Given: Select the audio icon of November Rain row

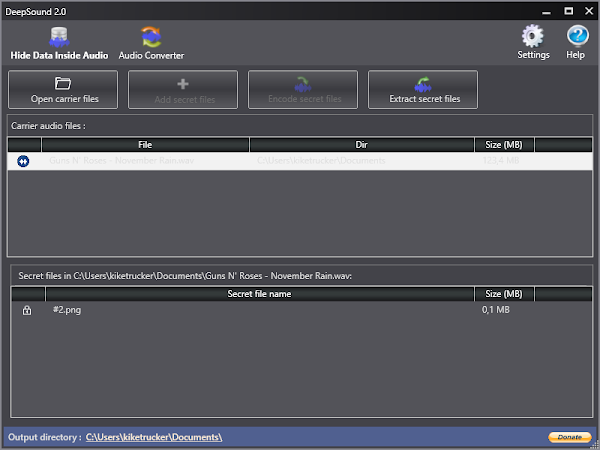Looking at the screenshot, I should point(23,161).
